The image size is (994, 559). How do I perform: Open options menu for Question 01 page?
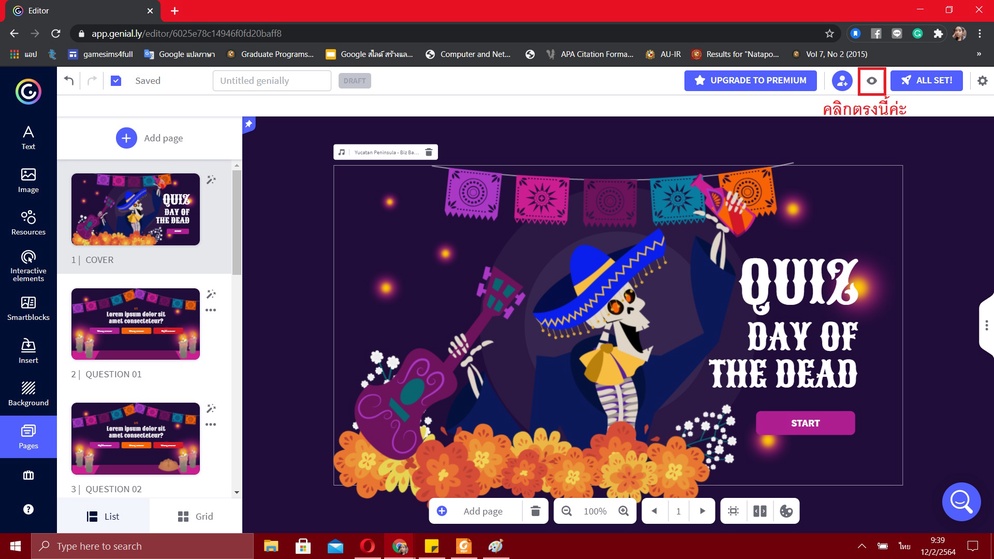211,310
